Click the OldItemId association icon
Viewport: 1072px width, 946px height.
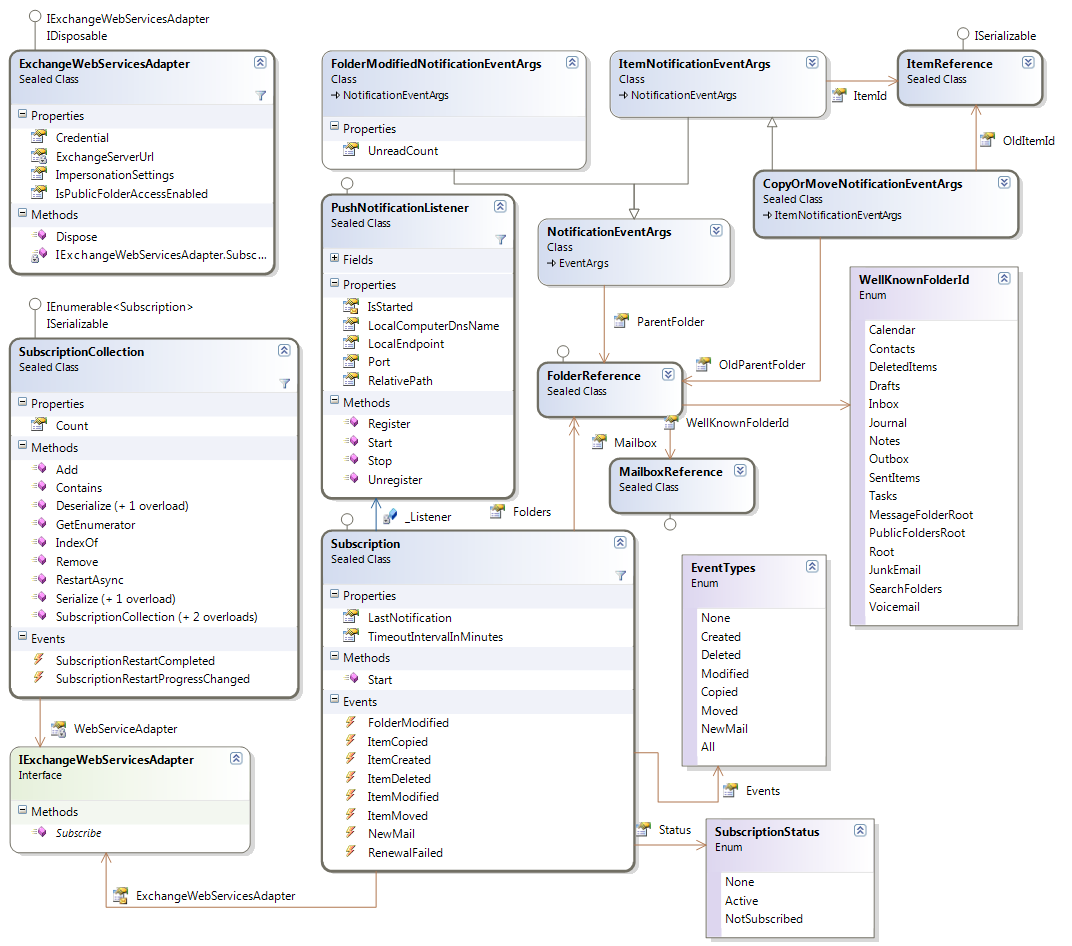pos(987,139)
